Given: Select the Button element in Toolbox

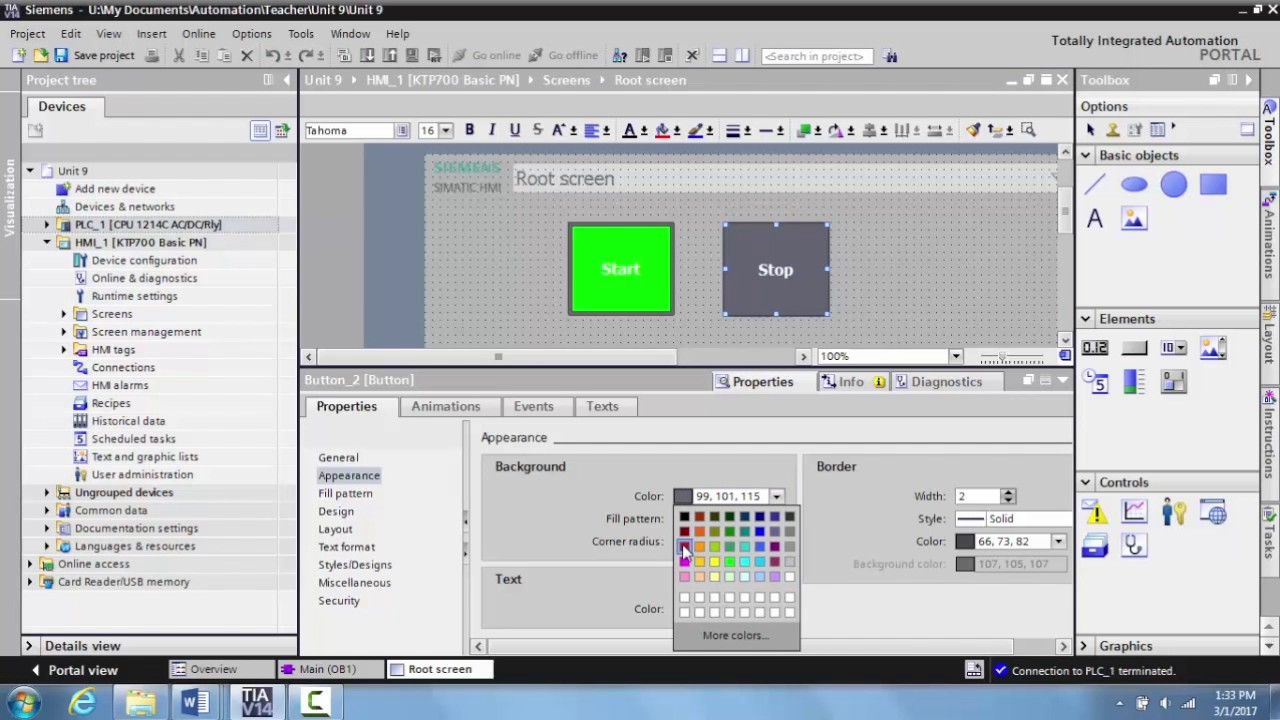Looking at the screenshot, I should click(x=1134, y=348).
